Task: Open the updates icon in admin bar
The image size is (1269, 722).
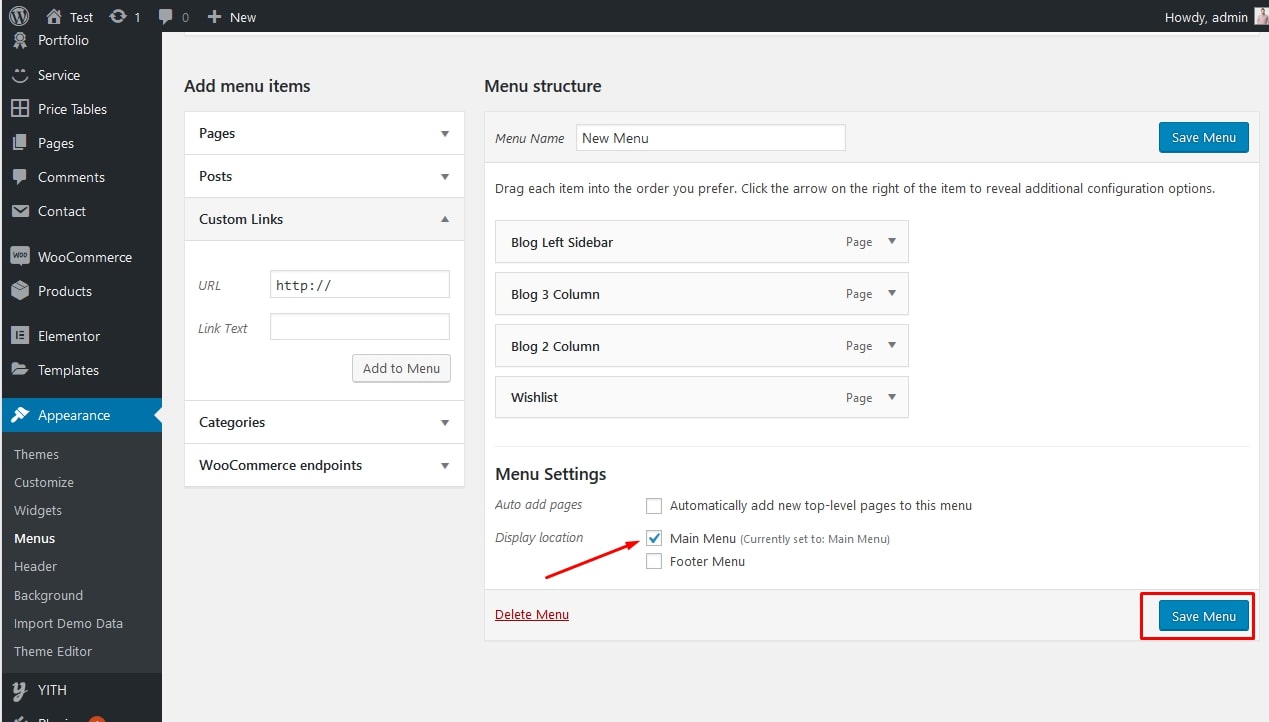Action: (118, 17)
